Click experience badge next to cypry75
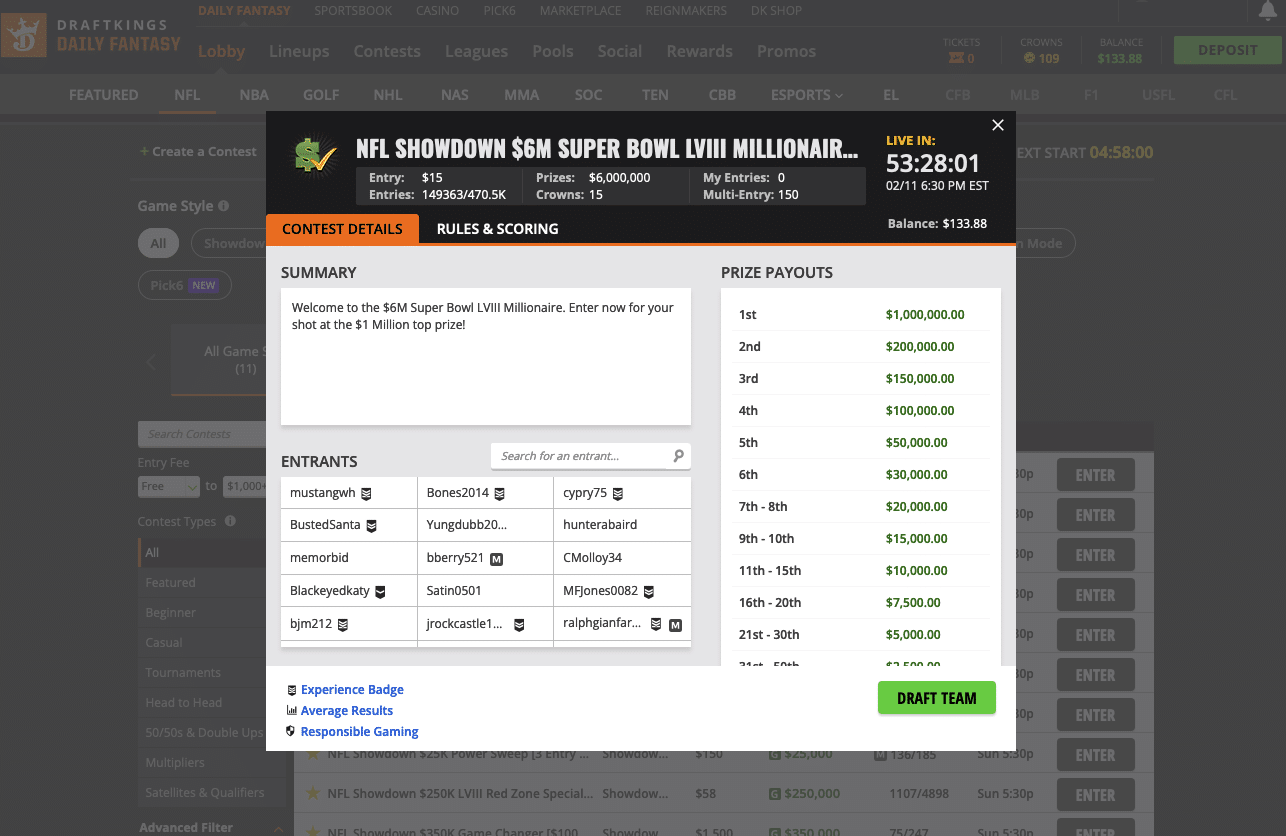1286x836 pixels. click(x=618, y=493)
